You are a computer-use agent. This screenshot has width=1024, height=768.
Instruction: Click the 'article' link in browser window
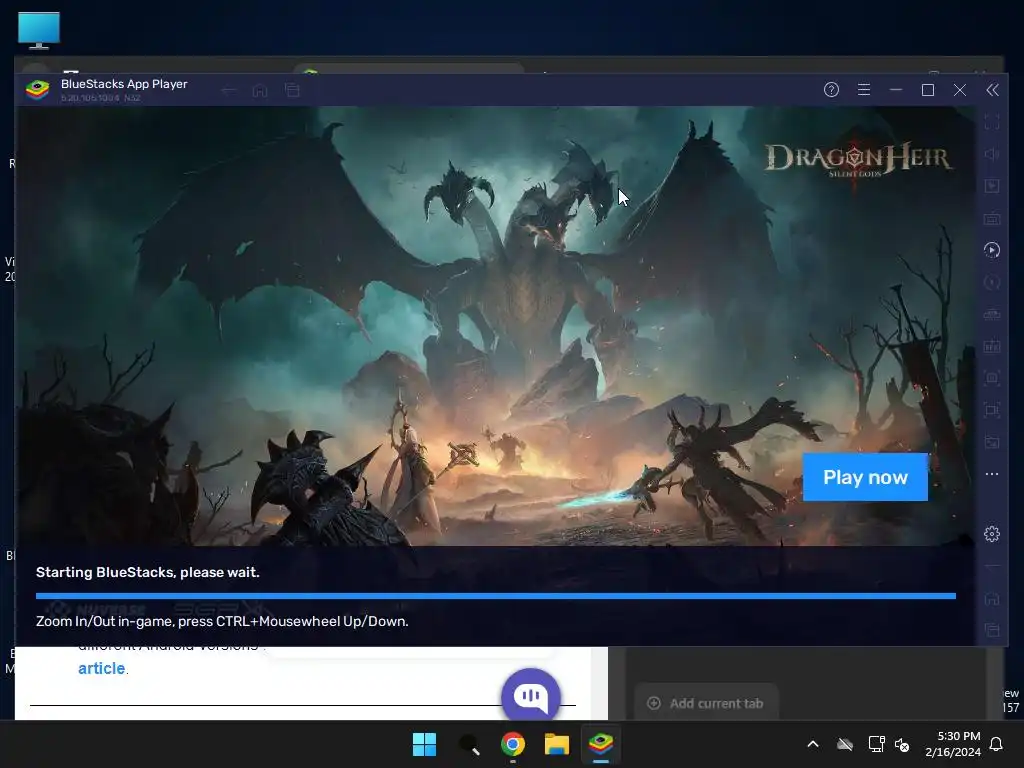(x=101, y=668)
